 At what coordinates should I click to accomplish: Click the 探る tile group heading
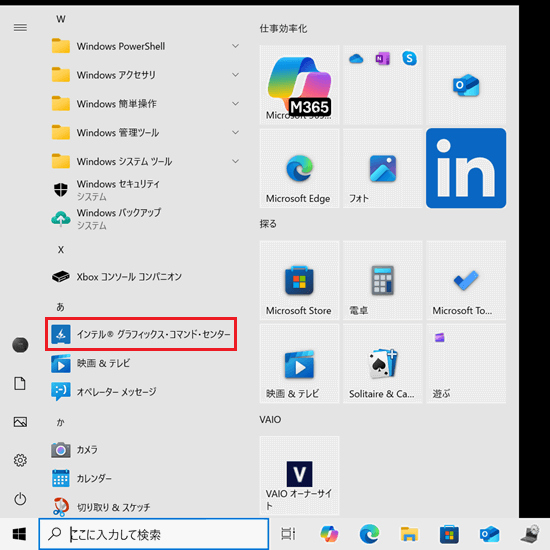click(x=268, y=224)
